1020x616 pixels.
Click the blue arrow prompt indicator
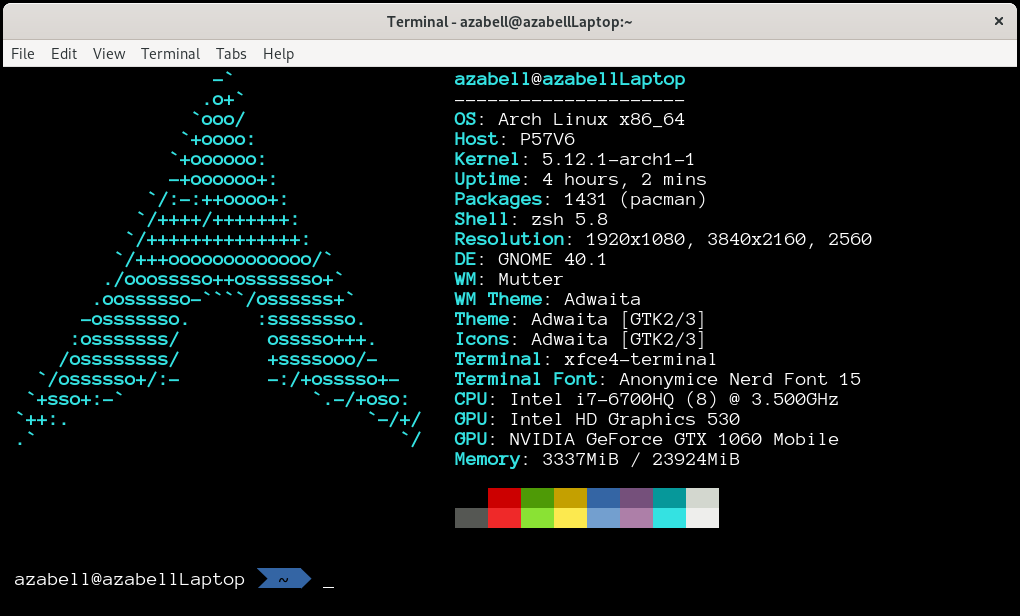pyautogui.click(x=283, y=578)
